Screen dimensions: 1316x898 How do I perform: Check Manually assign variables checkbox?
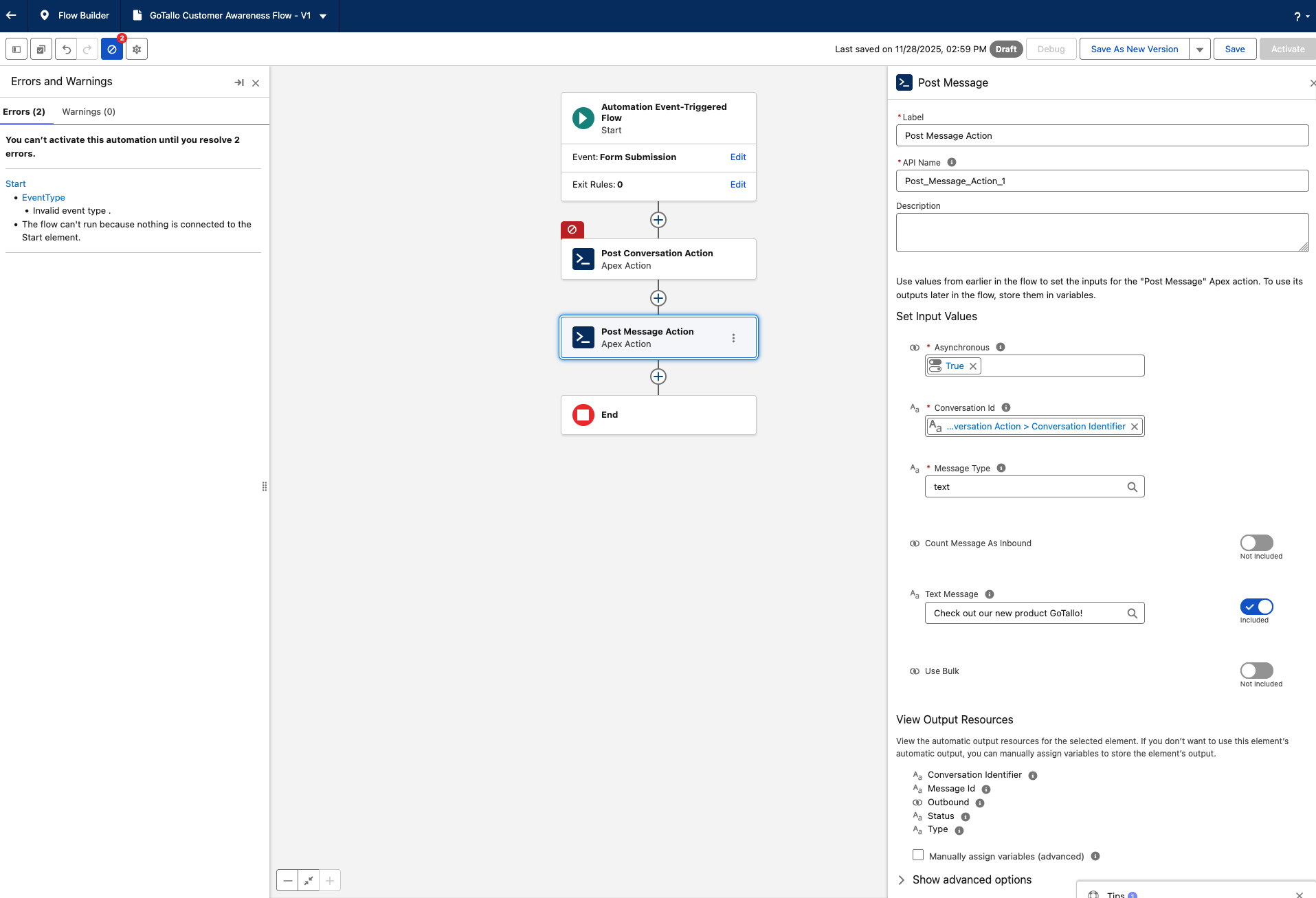(x=918, y=855)
